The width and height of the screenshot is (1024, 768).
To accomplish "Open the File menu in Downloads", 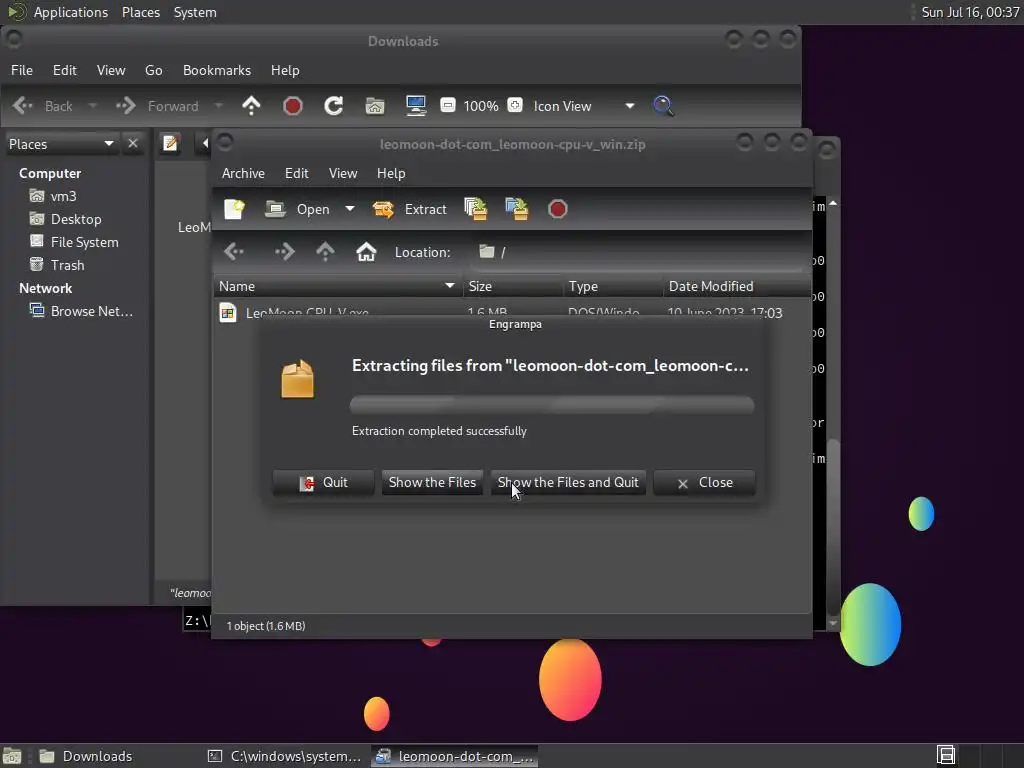I will pyautogui.click(x=22, y=70).
